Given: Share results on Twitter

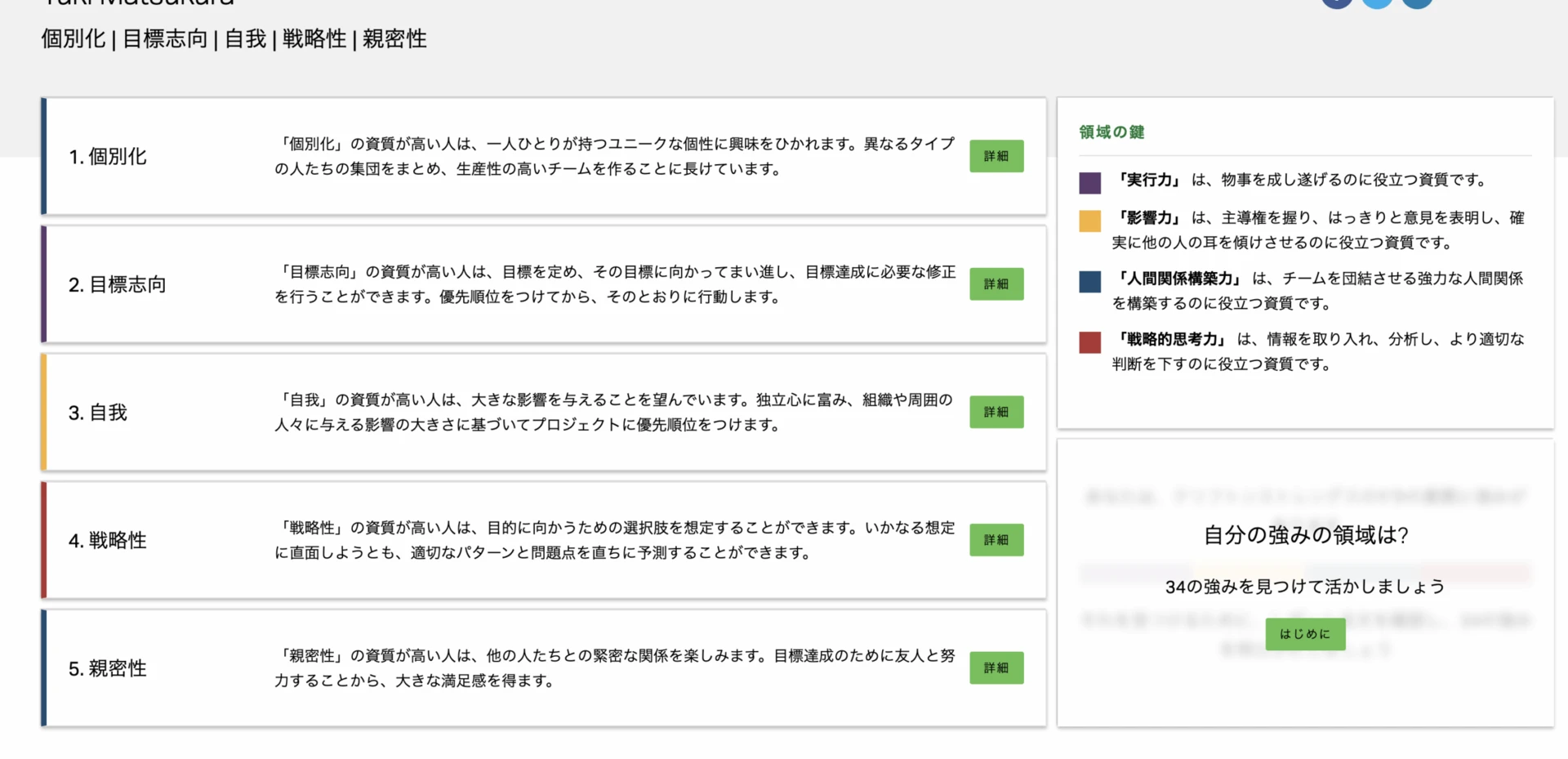Looking at the screenshot, I should 1377,4.
